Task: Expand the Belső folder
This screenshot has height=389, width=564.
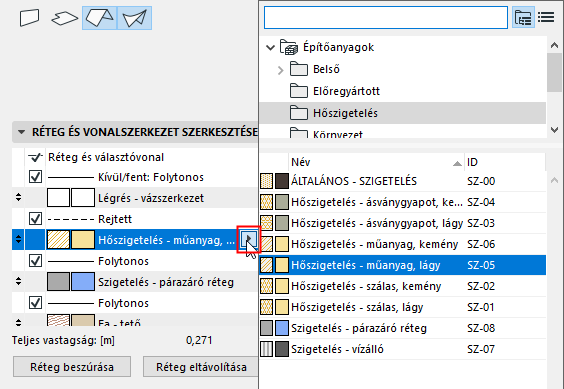Action: coord(281,70)
